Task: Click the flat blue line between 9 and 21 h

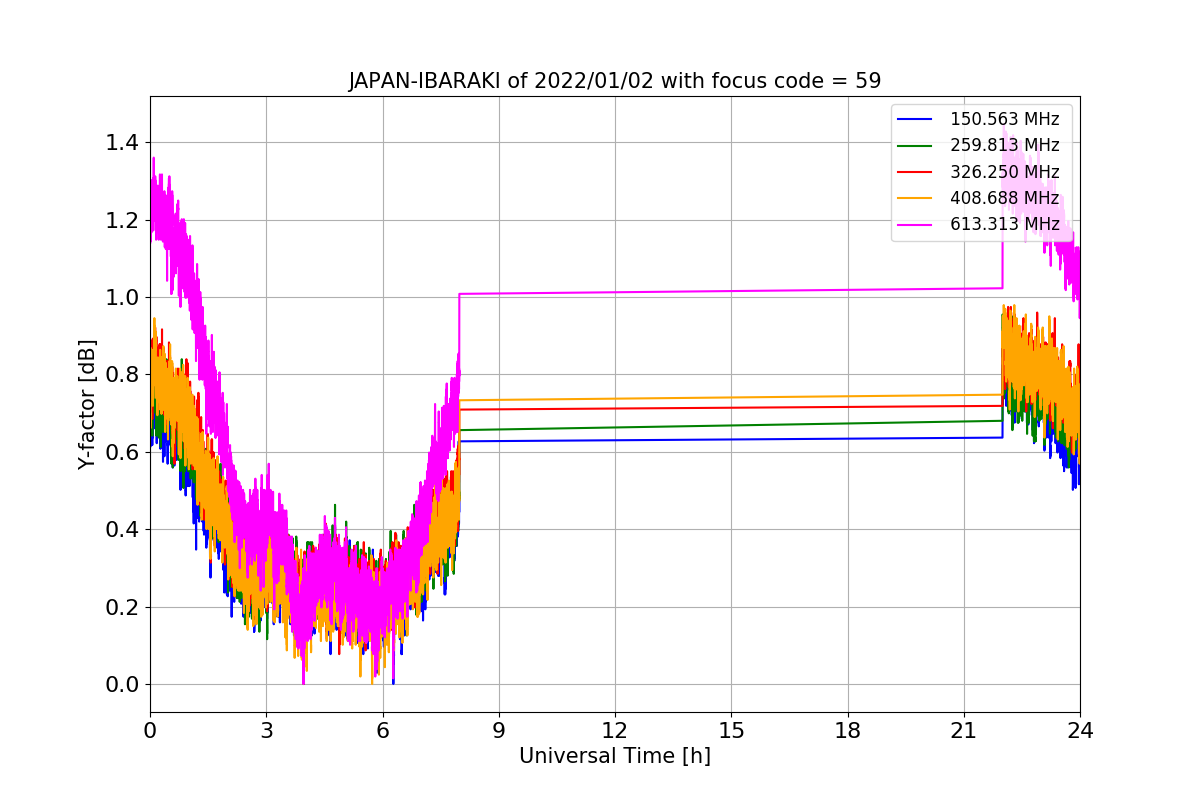Action: 731,439
